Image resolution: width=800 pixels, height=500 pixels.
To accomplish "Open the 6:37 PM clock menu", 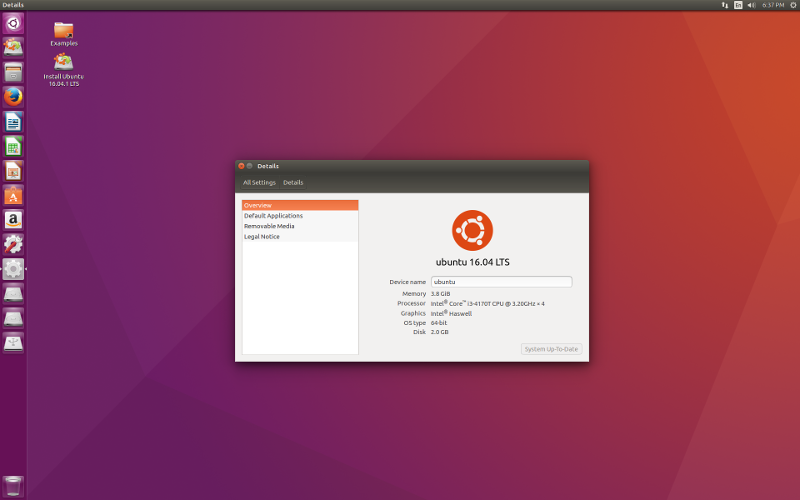I will click(x=773, y=5).
